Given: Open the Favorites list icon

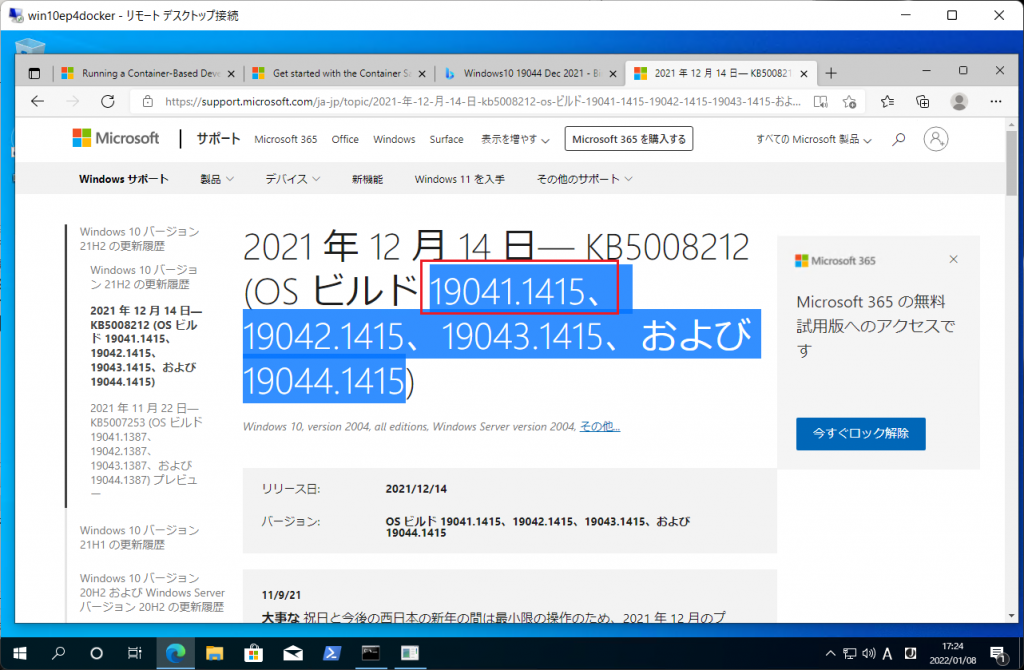Looking at the screenshot, I should point(887,101).
